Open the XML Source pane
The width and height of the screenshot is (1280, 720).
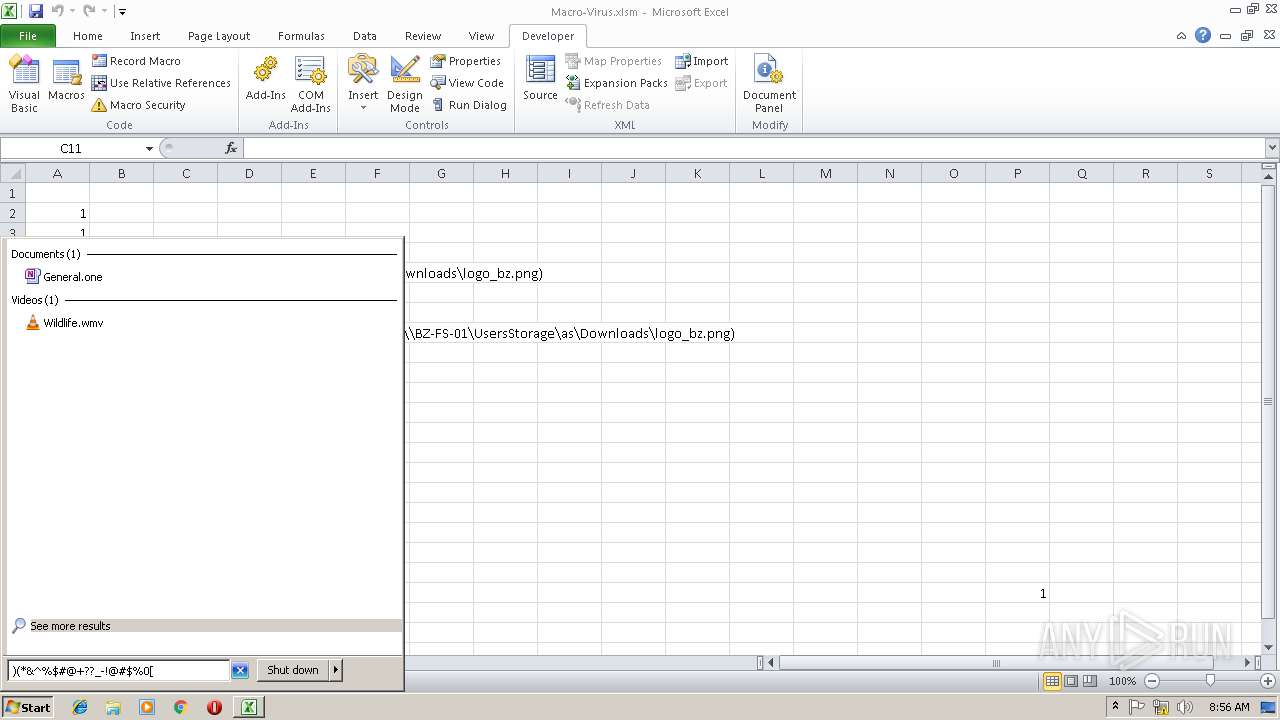tap(540, 78)
